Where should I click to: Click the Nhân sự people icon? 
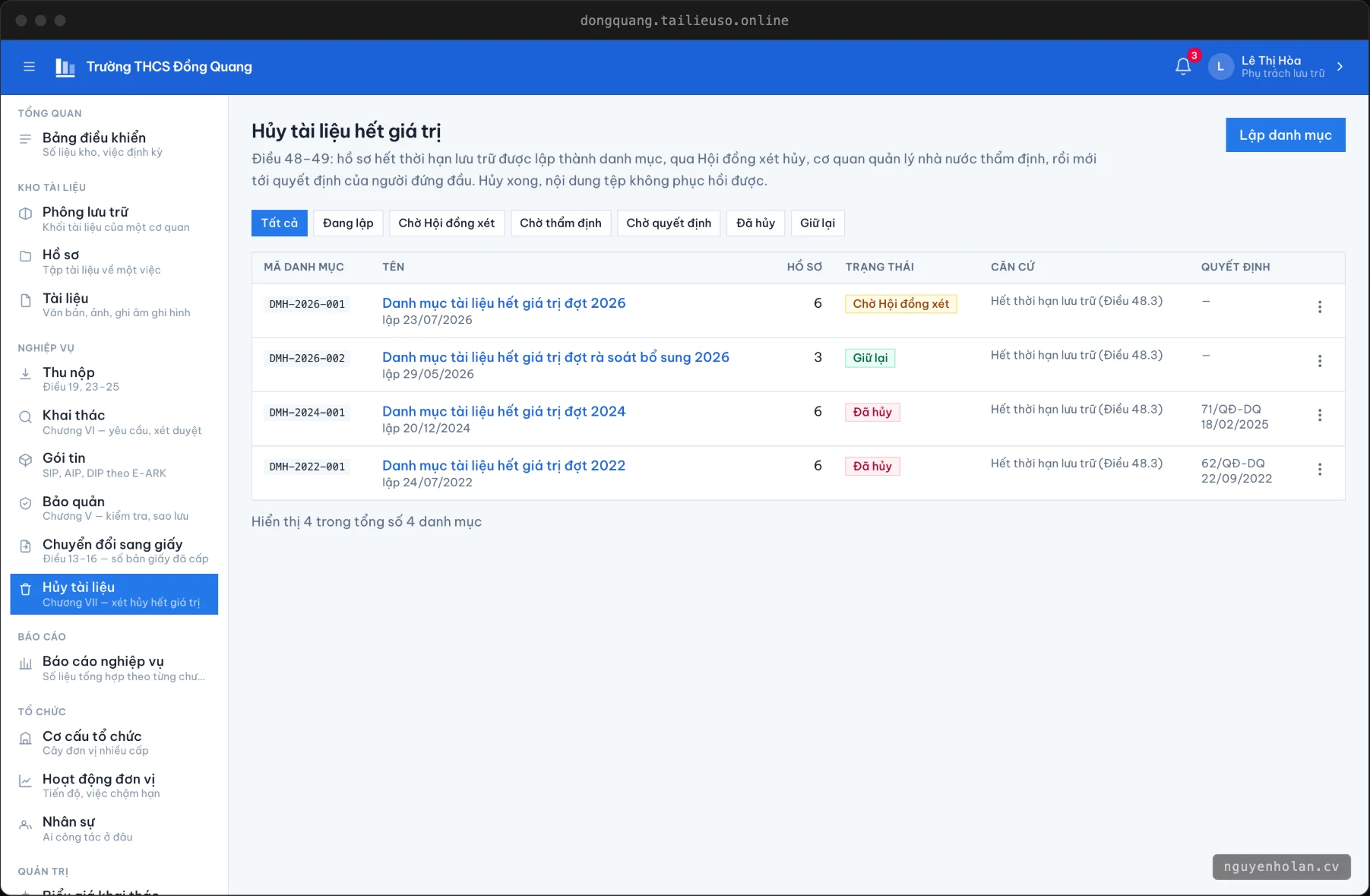(26, 824)
